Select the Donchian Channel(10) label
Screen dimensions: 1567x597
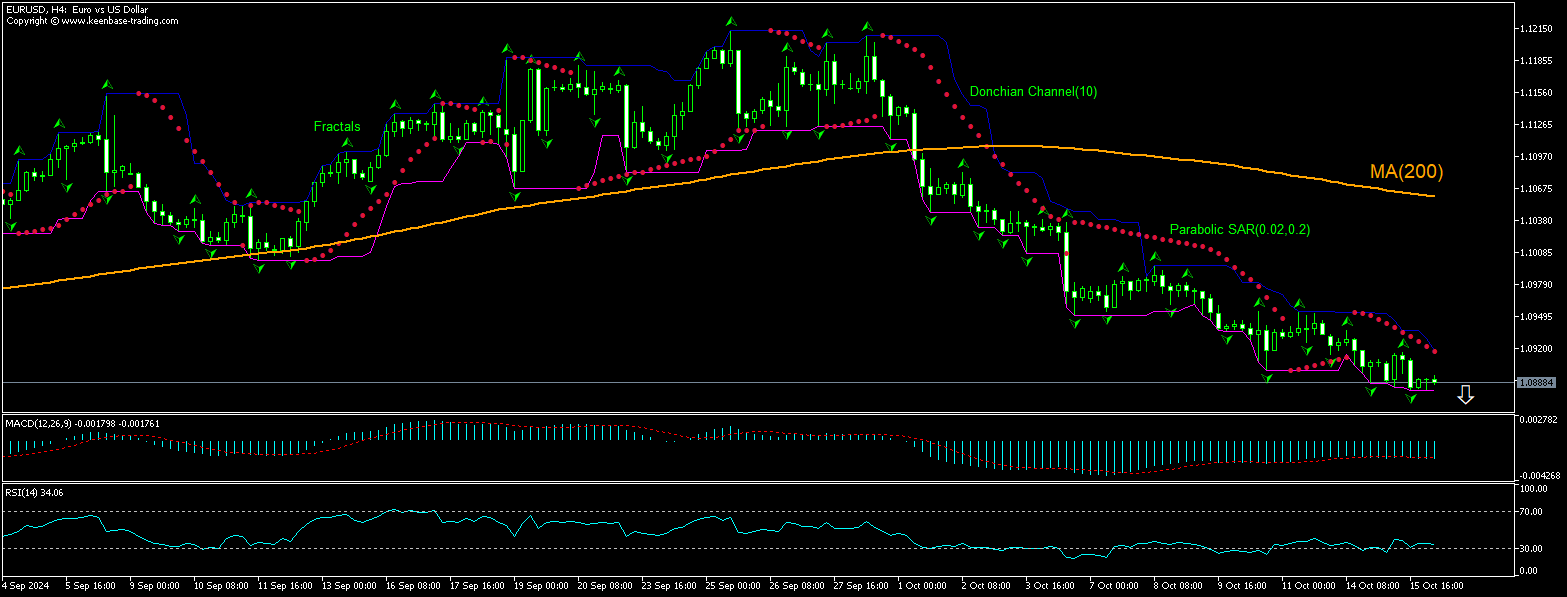pos(1033,92)
